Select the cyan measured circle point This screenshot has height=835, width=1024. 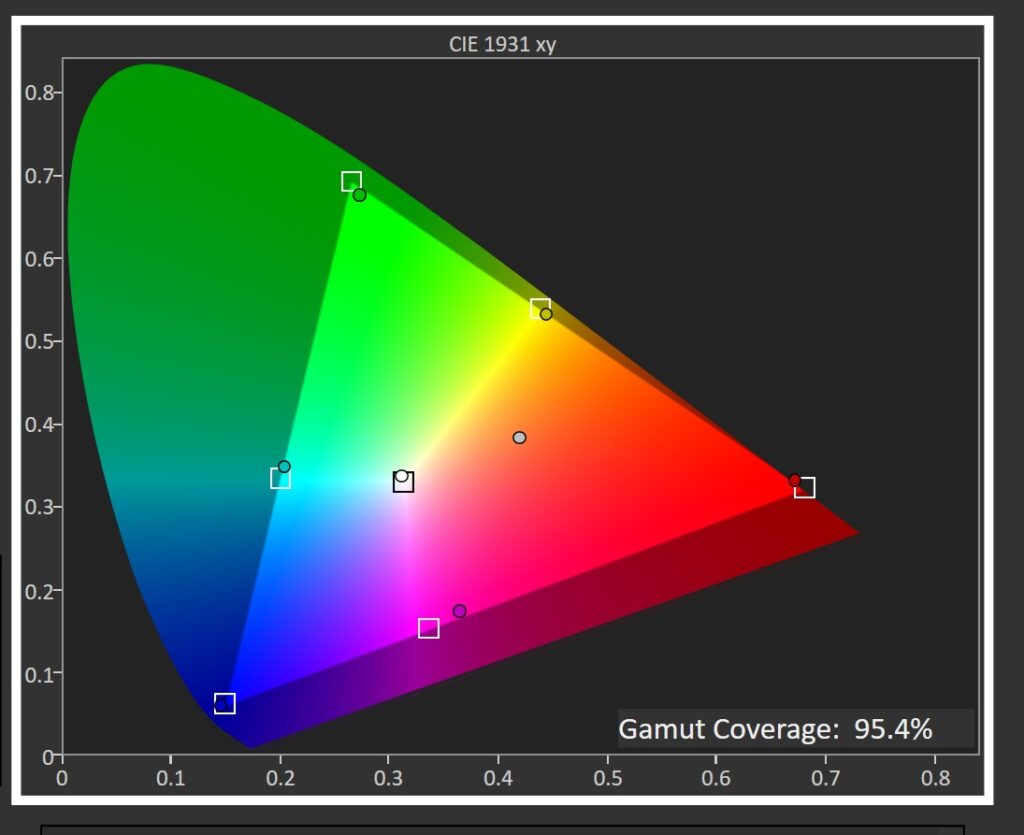284,467
